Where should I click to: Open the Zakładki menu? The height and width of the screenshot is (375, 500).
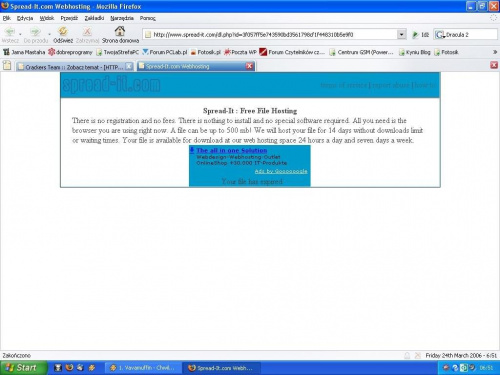click(x=94, y=18)
